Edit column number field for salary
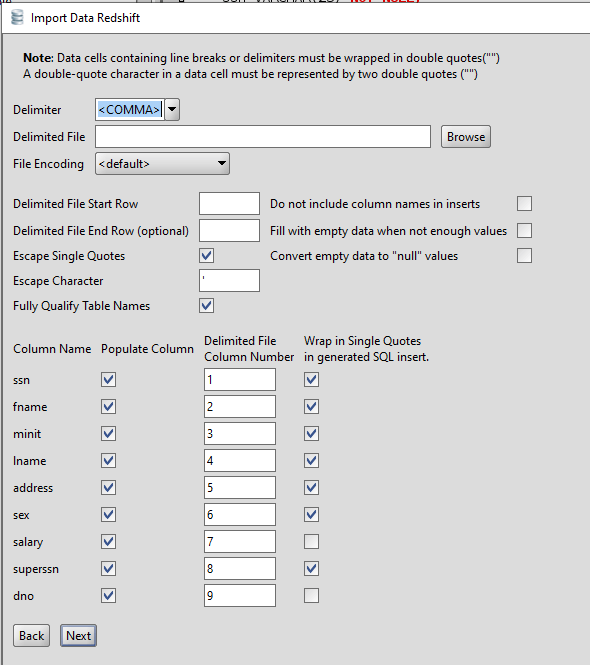The width and height of the screenshot is (590, 665). pyautogui.click(x=240, y=542)
